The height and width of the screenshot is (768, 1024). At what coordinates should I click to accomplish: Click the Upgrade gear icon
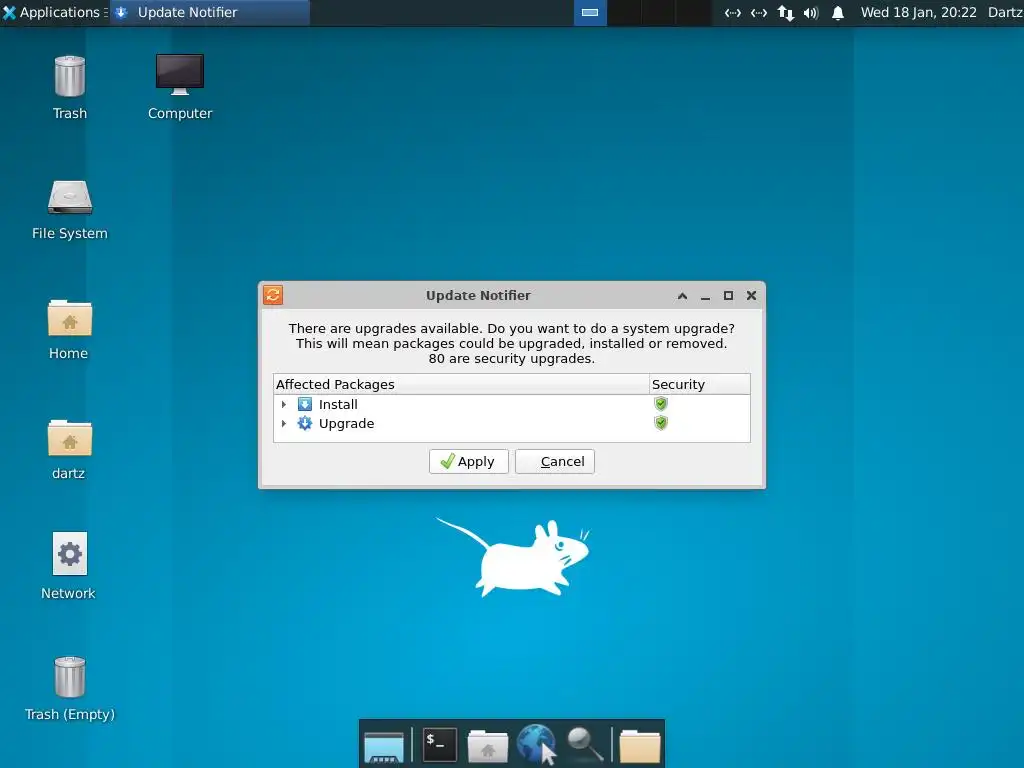[x=305, y=423]
